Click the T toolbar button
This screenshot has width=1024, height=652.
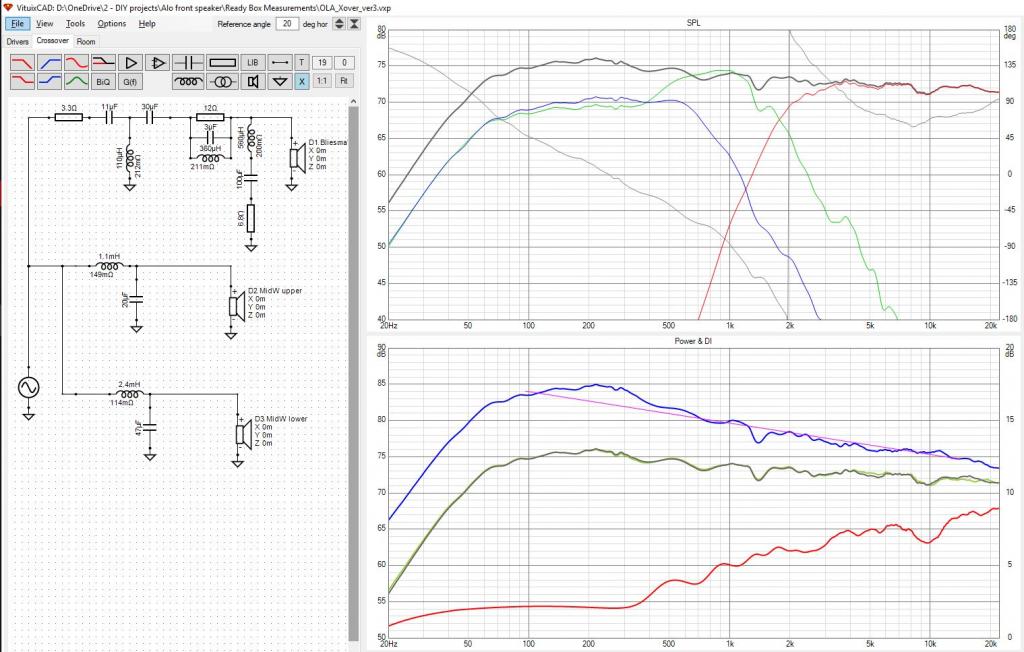click(x=301, y=63)
